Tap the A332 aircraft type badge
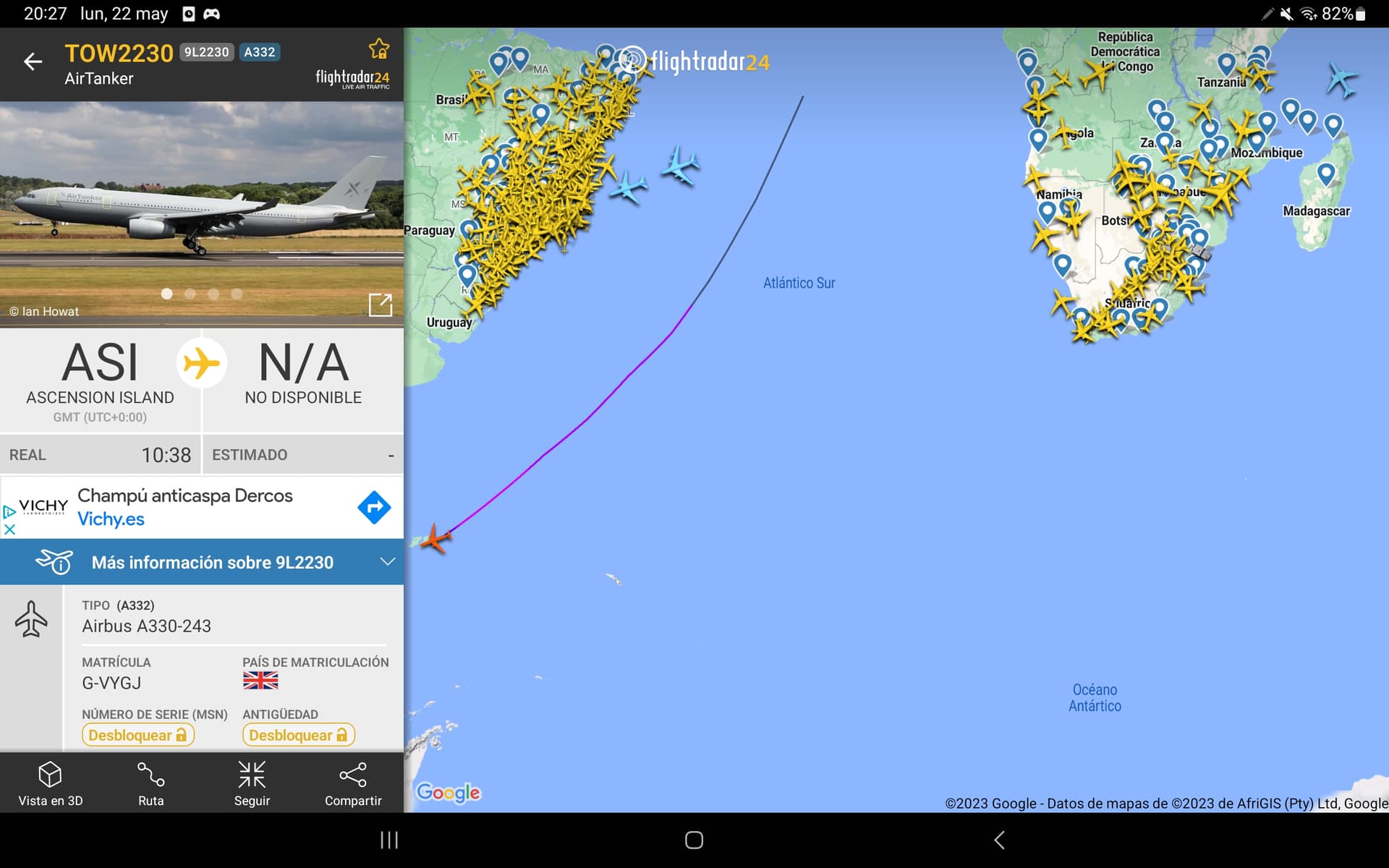1389x868 pixels. pos(260,52)
